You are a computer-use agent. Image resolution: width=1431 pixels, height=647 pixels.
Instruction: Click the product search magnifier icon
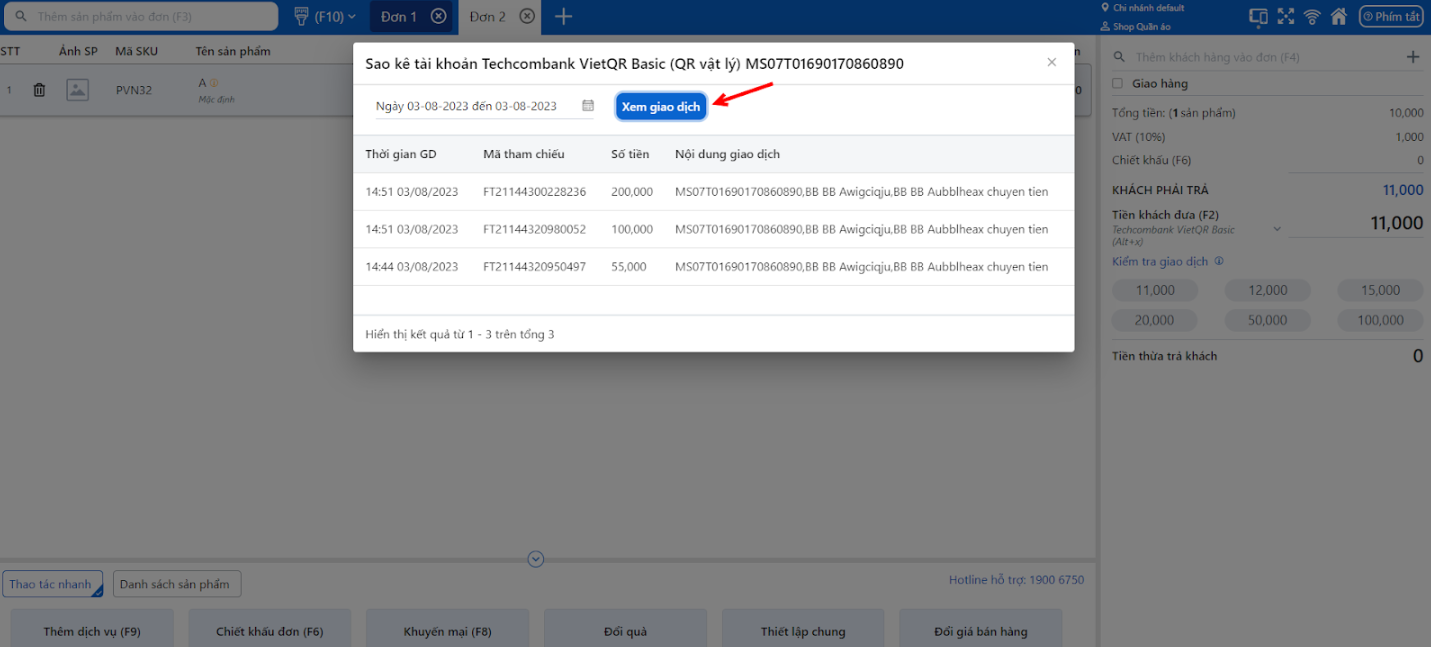(20, 17)
